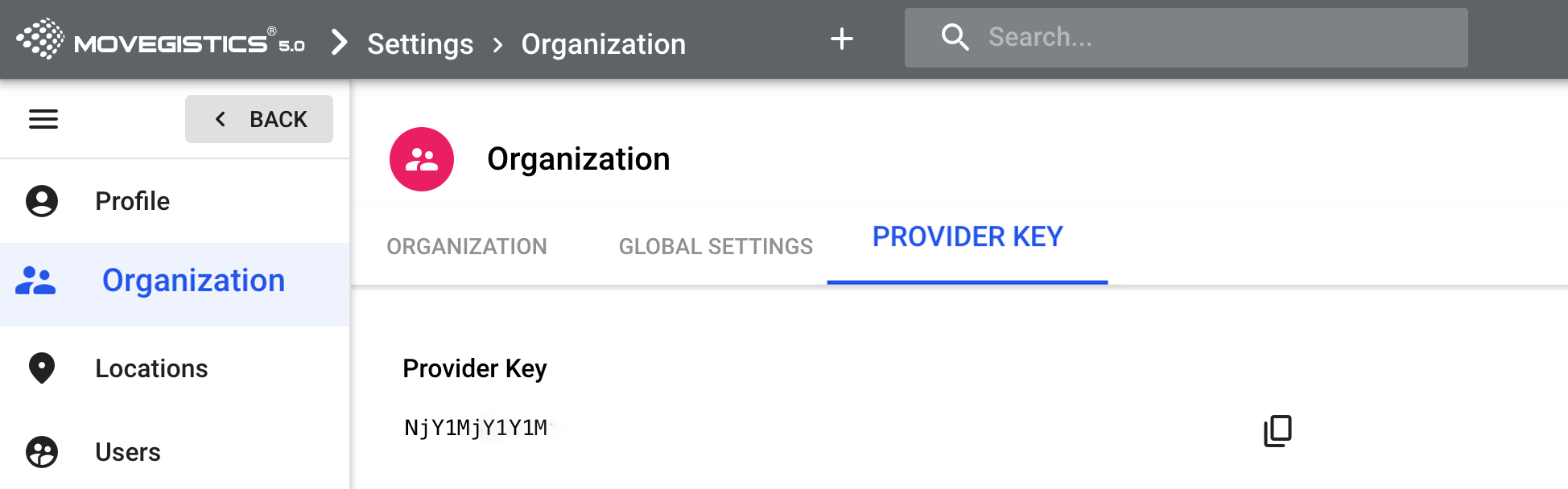Open the Global Settings tab
This screenshot has height=489, width=1568.
(716, 246)
